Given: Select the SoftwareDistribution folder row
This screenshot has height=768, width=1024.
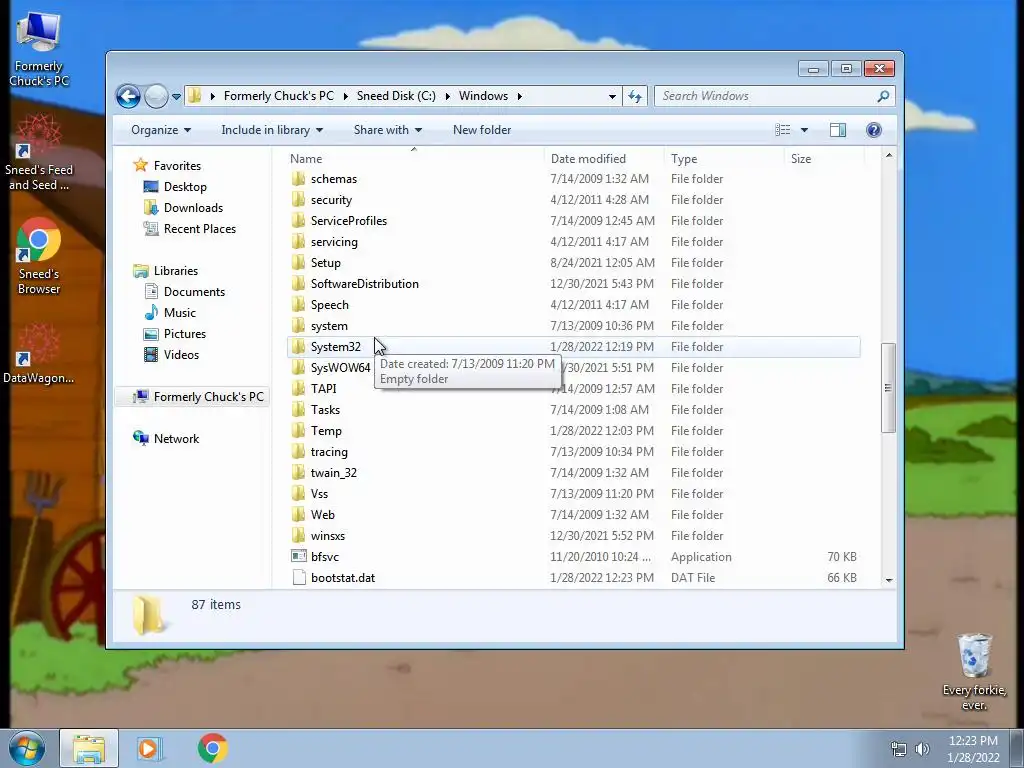Looking at the screenshot, I should click(x=573, y=283).
